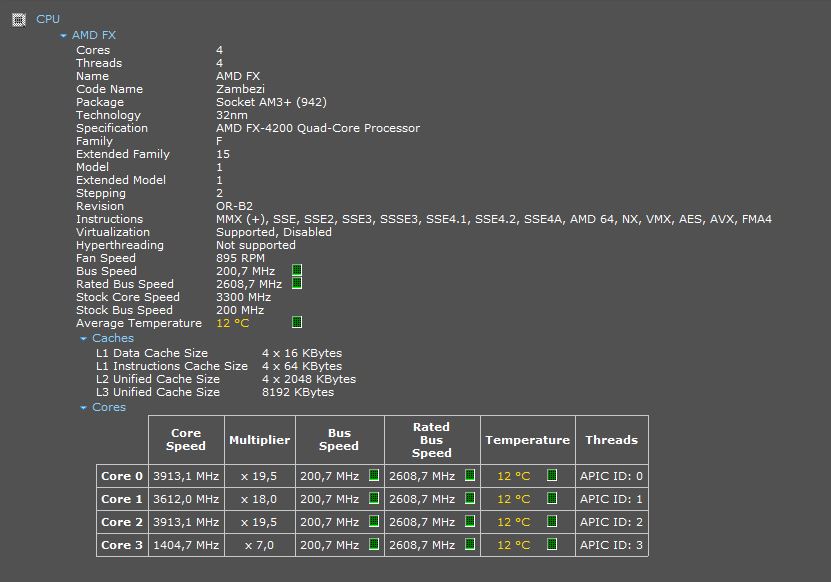Click the 4 x 2048 KBytes cache value
Image resolution: width=831 pixels, height=582 pixels.
tap(309, 379)
